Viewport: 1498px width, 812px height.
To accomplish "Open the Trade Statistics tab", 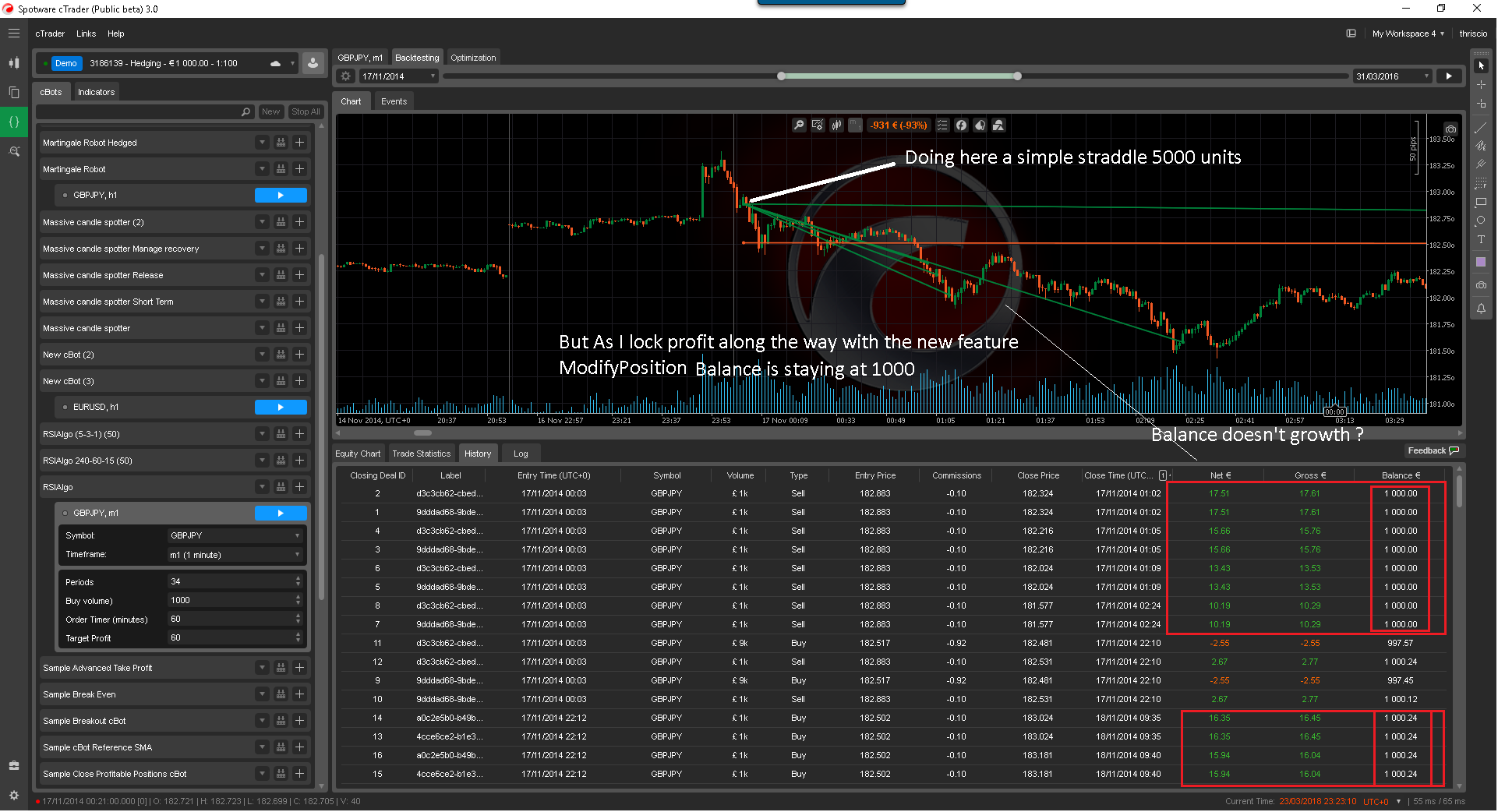I will point(421,454).
